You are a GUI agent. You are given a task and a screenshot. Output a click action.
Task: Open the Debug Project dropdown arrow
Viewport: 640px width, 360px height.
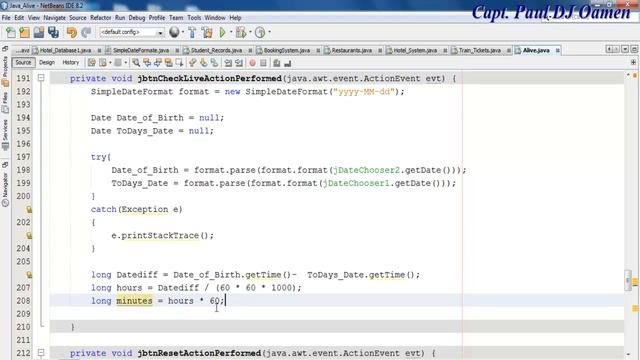(x=250, y=32)
